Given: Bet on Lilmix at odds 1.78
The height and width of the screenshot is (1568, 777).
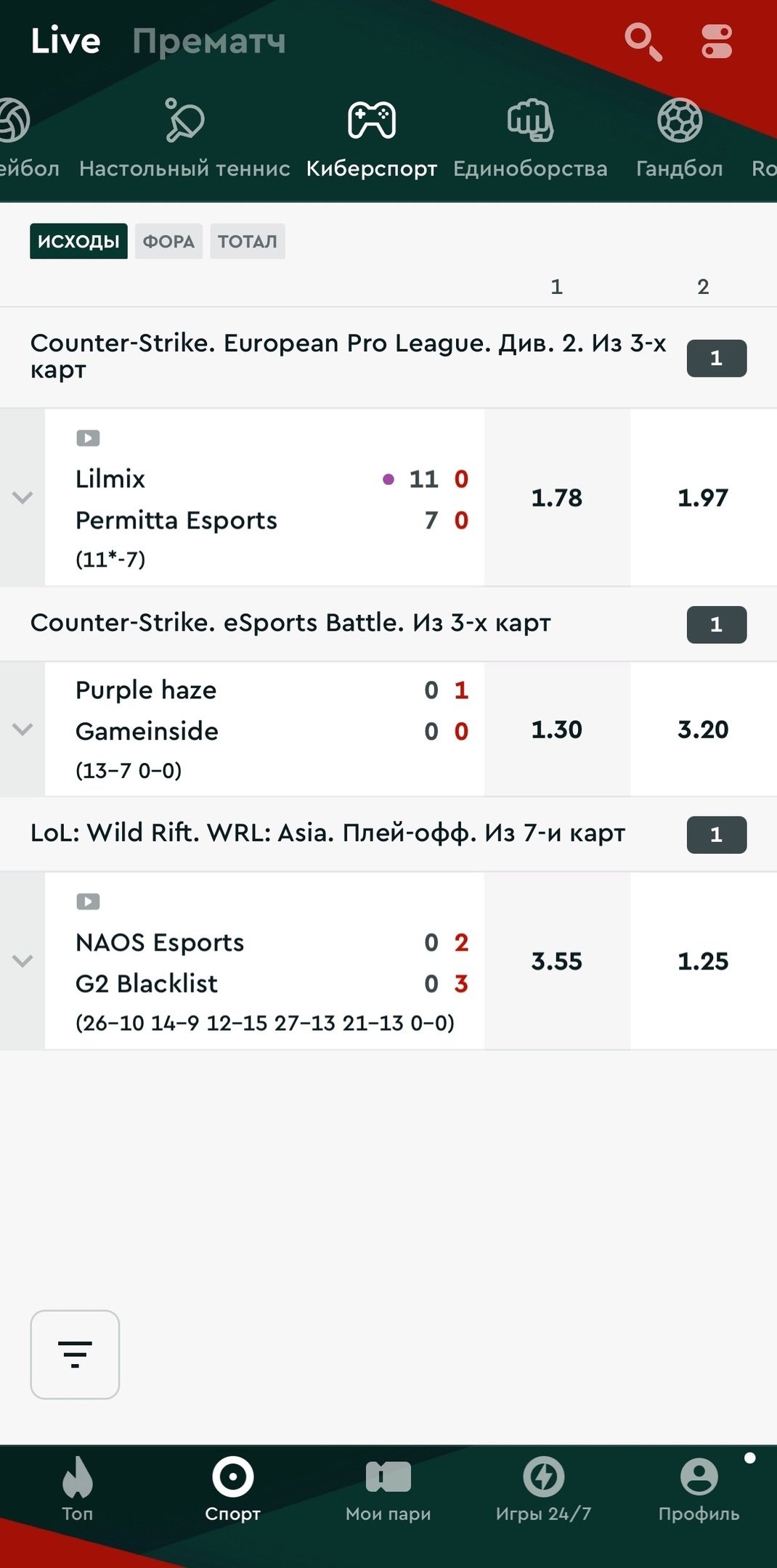Looking at the screenshot, I should [557, 498].
